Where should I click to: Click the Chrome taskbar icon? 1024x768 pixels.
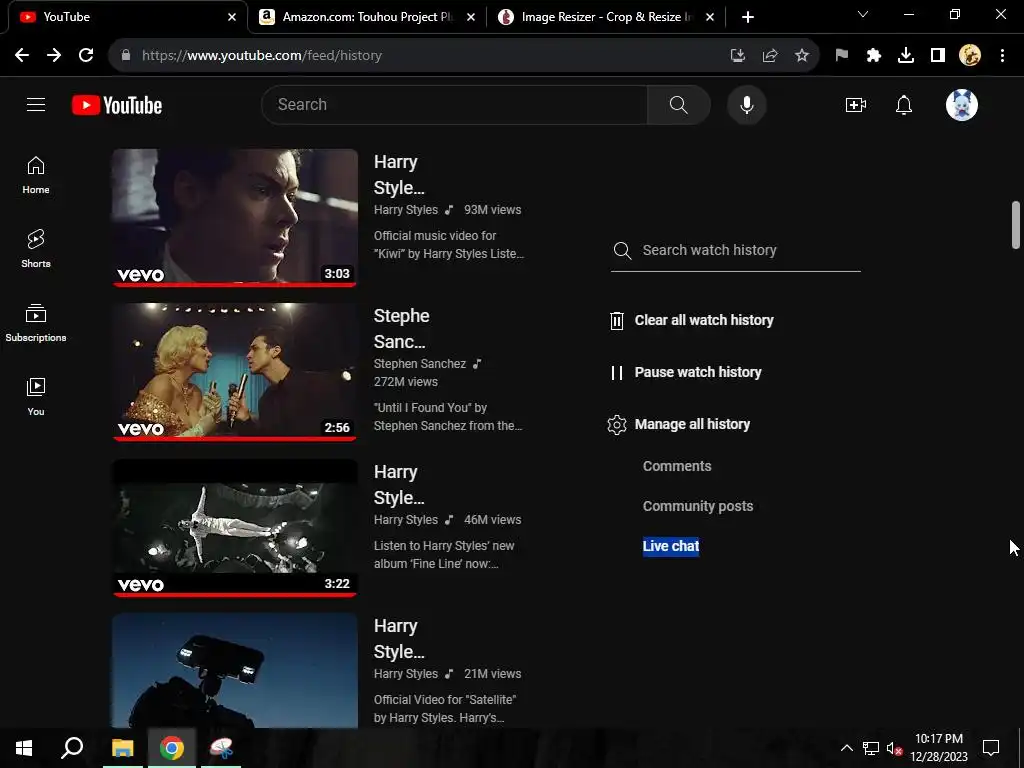[172, 748]
